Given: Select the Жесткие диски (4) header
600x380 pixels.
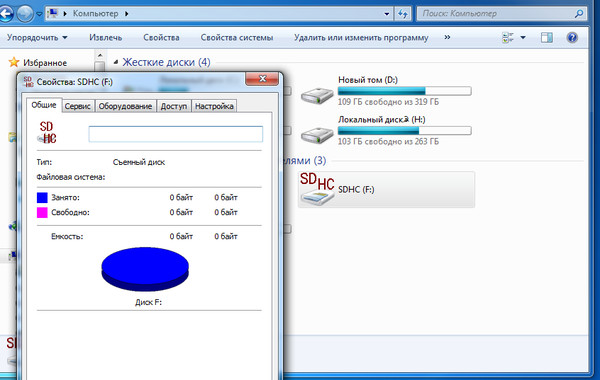Looking at the screenshot, I should coord(166,62).
